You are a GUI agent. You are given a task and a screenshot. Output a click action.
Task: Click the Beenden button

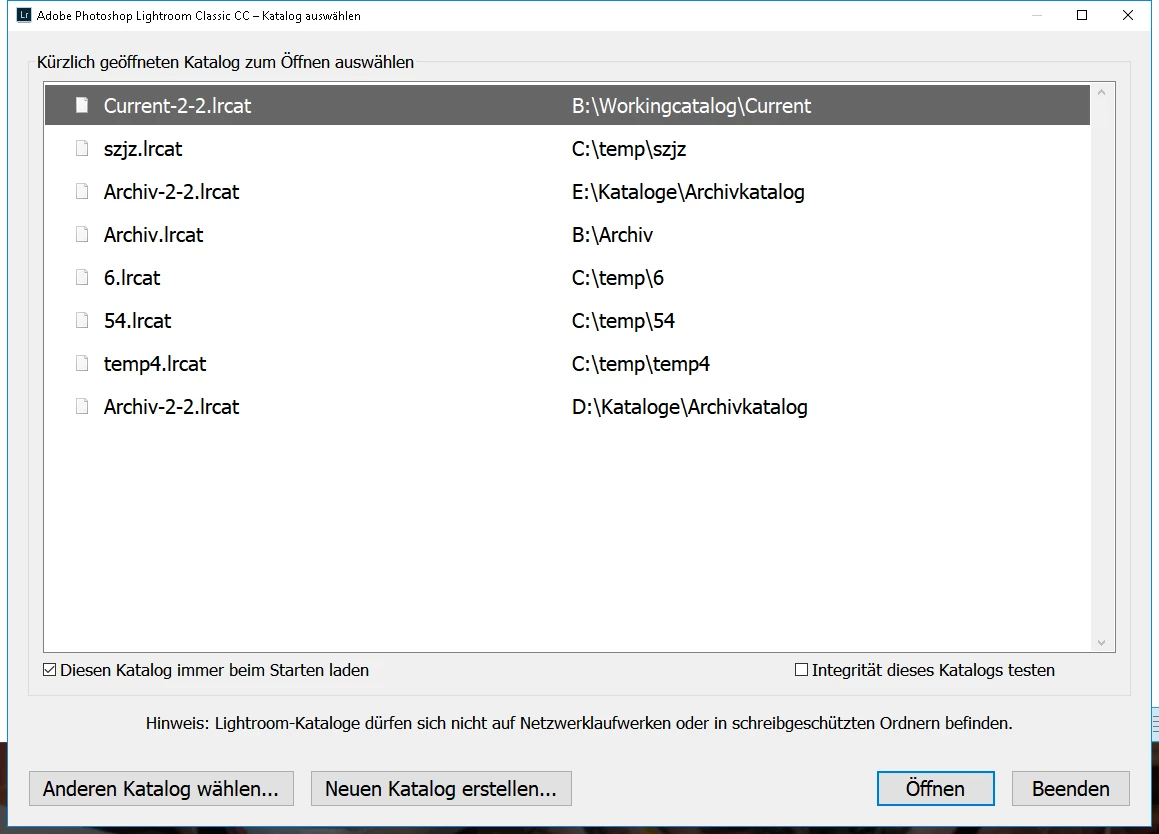(1070, 789)
